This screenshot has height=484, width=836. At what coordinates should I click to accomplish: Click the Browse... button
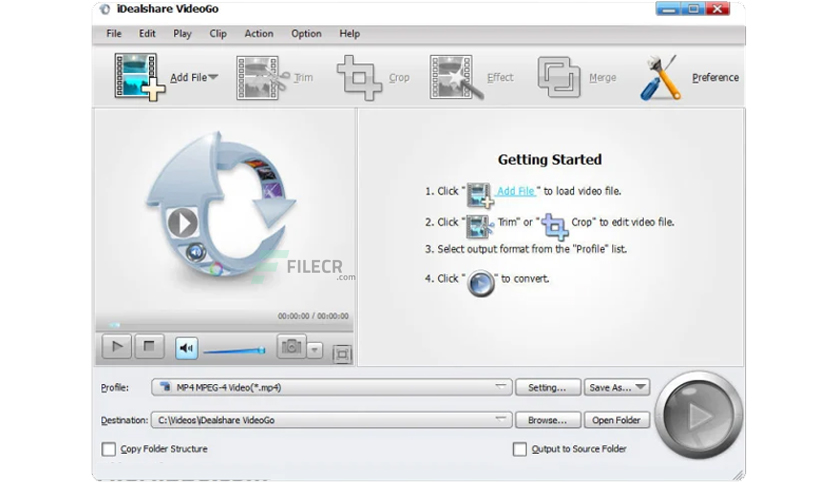click(548, 420)
